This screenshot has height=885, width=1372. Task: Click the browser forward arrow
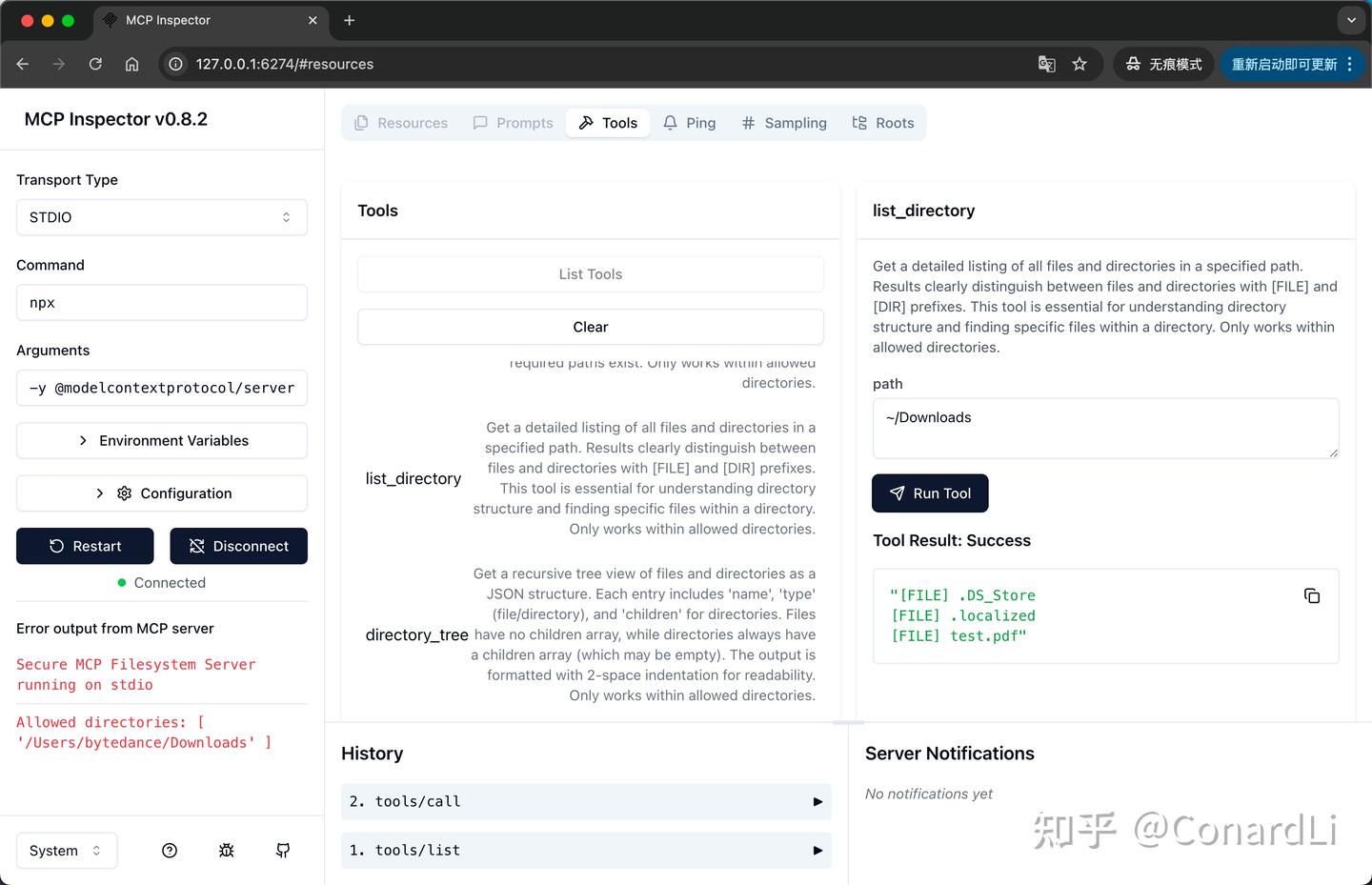(59, 64)
